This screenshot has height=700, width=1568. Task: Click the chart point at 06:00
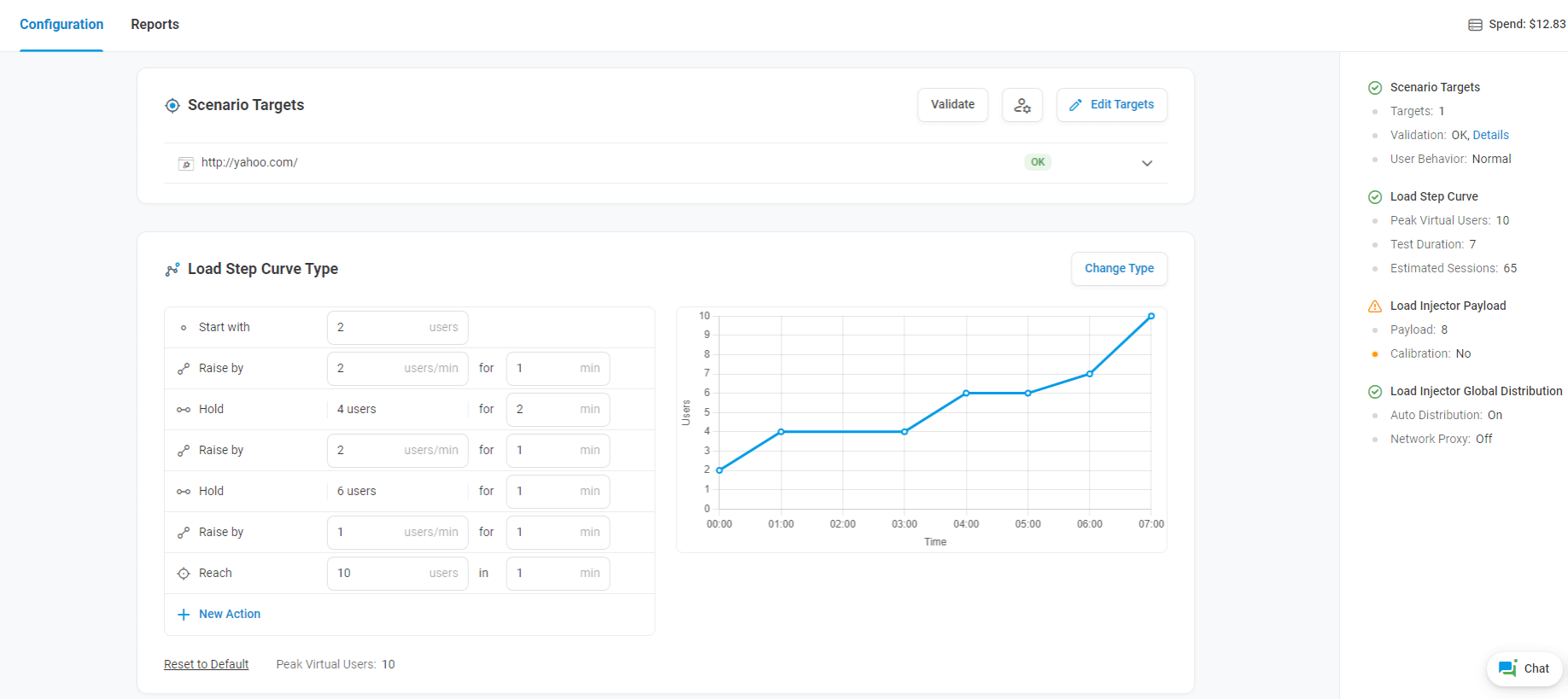click(1090, 374)
